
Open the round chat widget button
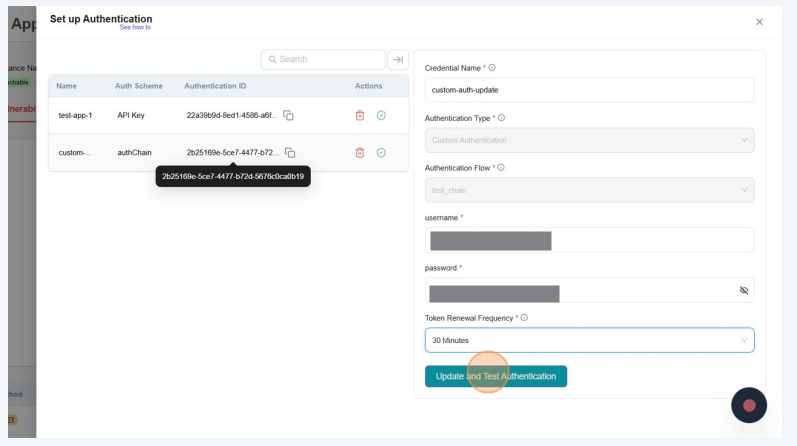(x=749, y=405)
